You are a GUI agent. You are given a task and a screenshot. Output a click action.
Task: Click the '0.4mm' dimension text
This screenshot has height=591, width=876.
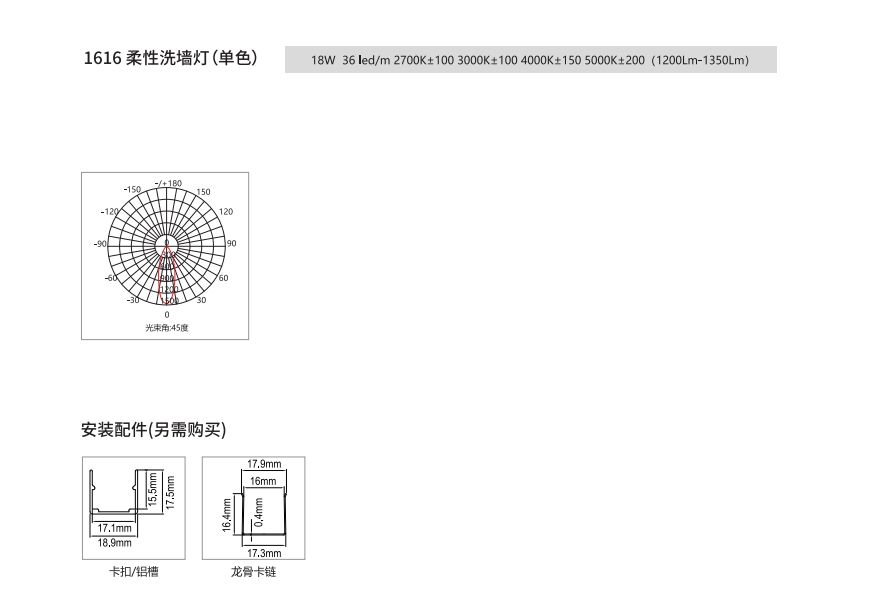(259, 512)
